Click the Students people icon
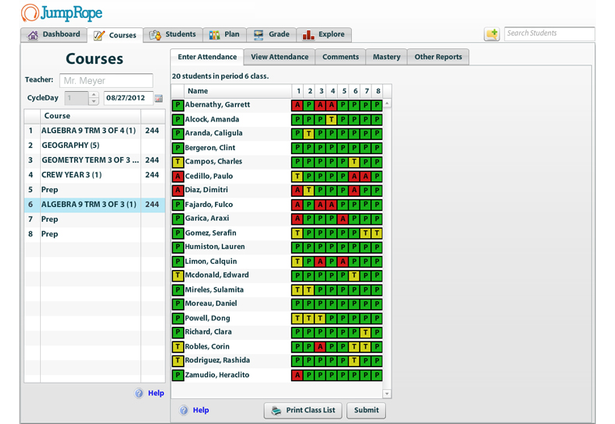Viewport: 615px width, 424px height. coord(155,35)
